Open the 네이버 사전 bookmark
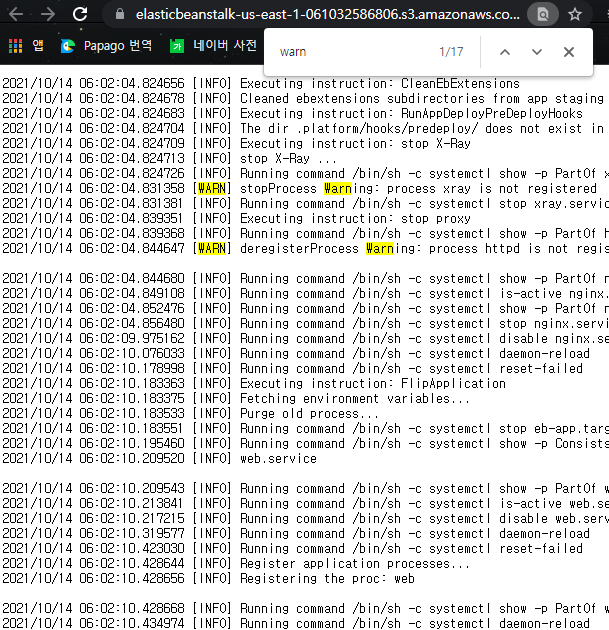The height and width of the screenshot is (630, 609). (x=213, y=46)
